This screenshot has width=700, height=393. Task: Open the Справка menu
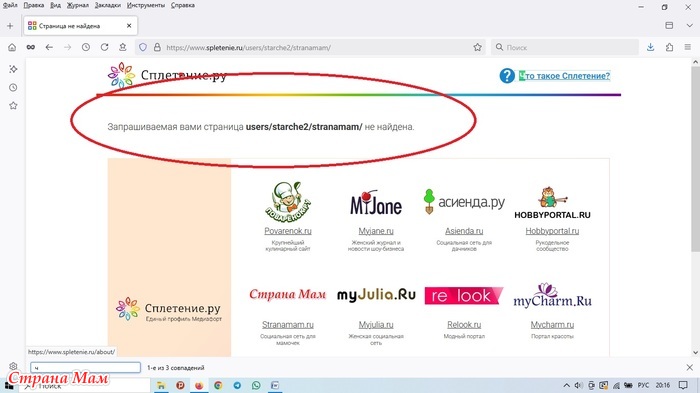183,5
